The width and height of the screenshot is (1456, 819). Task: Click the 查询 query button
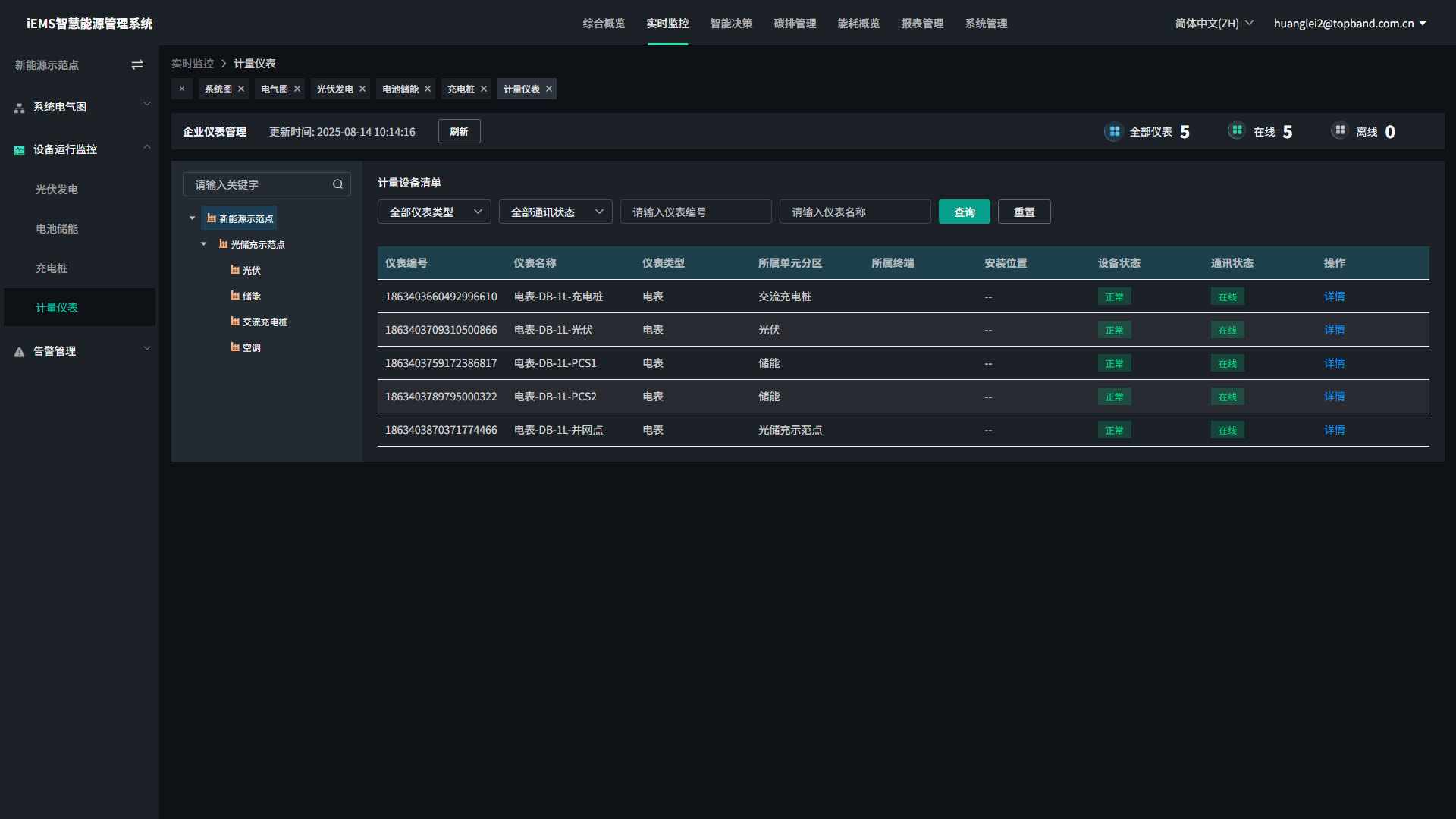click(x=964, y=212)
